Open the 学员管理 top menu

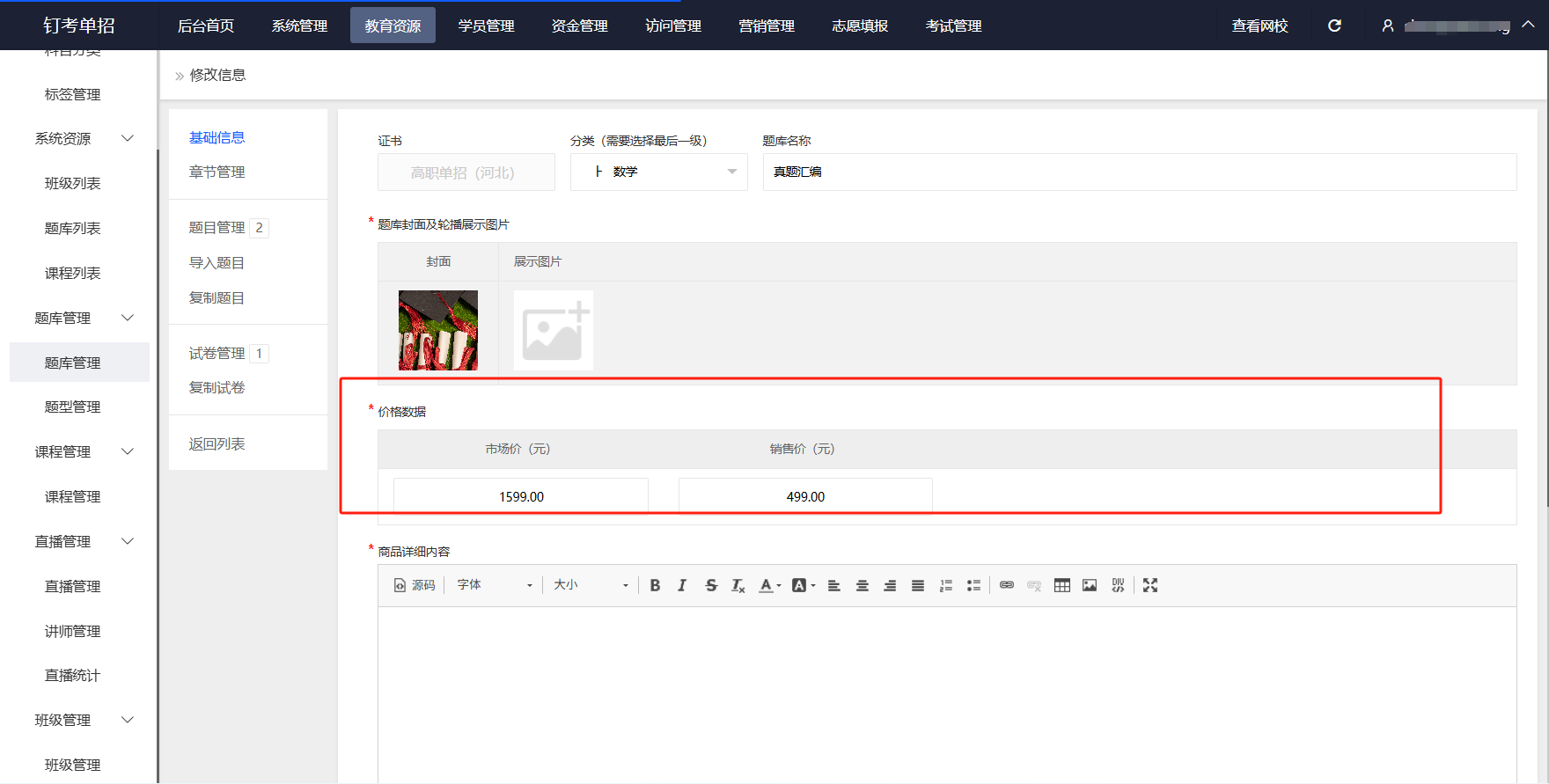(x=486, y=26)
